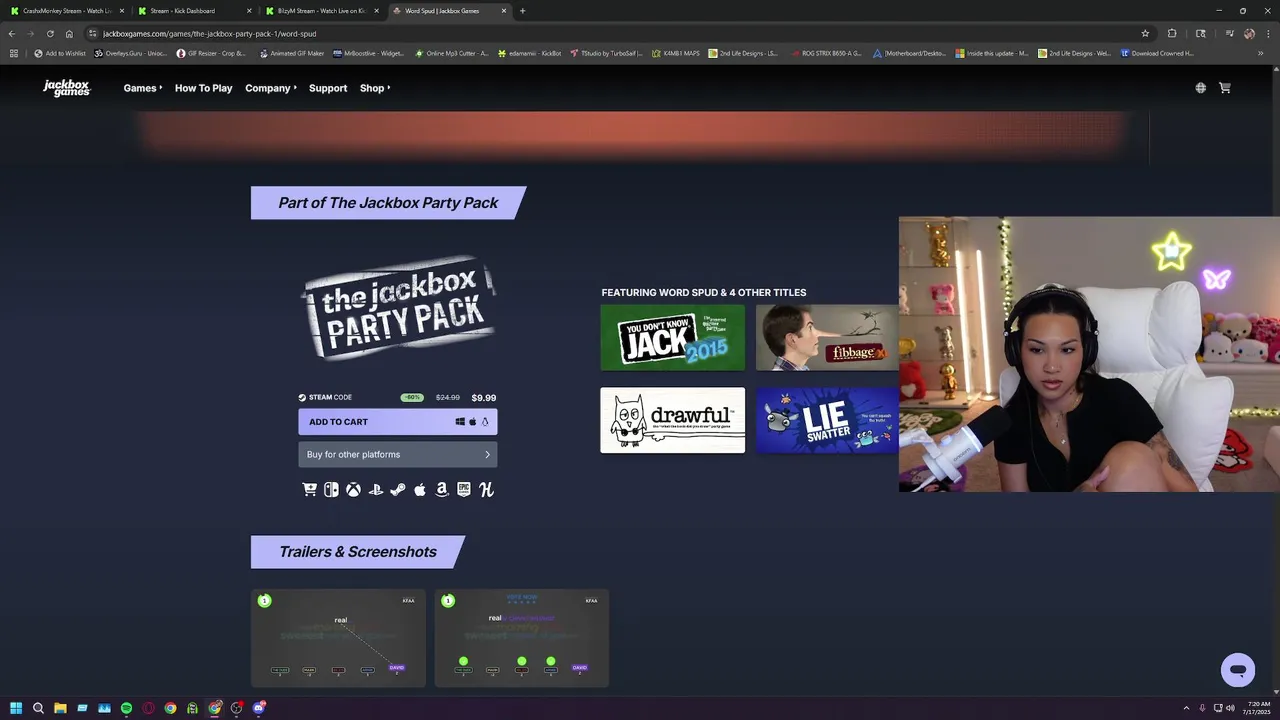
Task: Bookmark this page with the star icon
Action: coord(1145,33)
